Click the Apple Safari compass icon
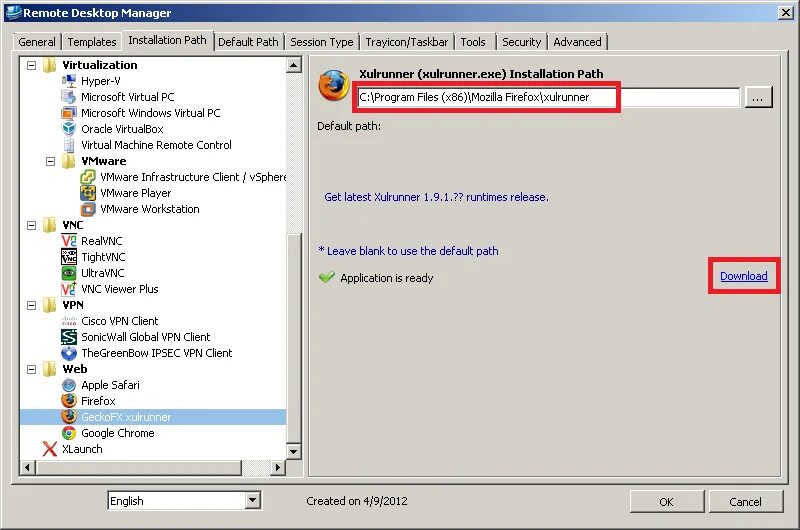The image size is (800, 530). [x=69, y=385]
